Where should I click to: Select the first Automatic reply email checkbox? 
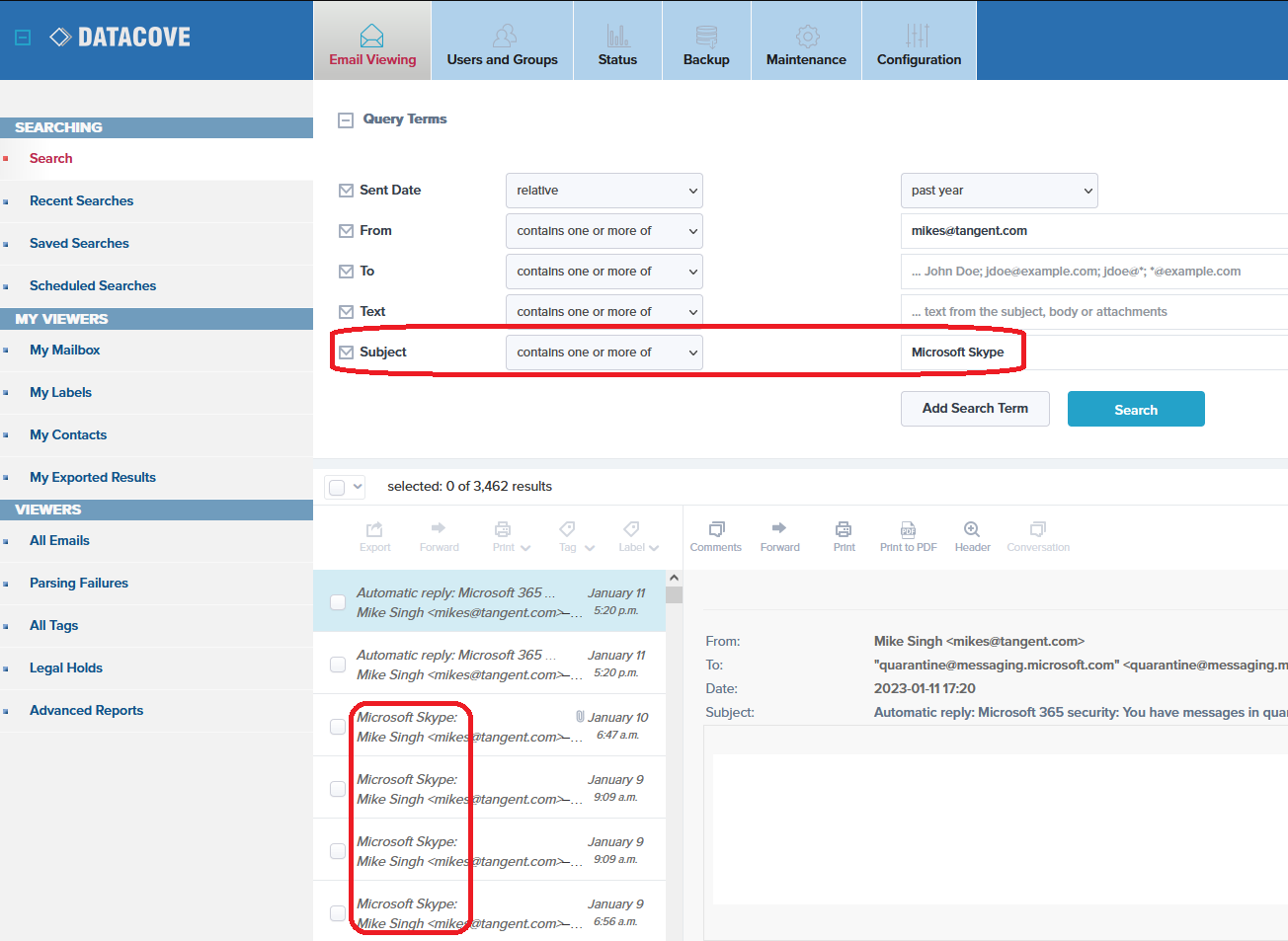pyautogui.click(x=338, y=602)
